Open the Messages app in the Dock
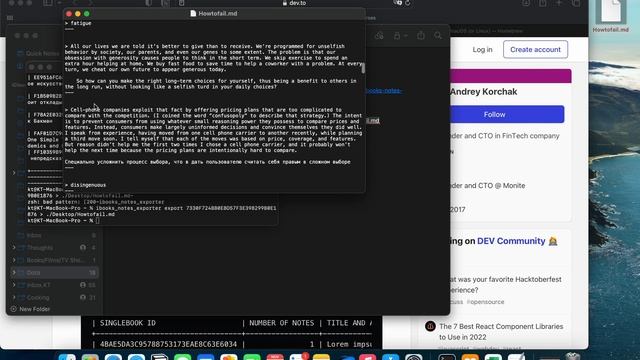The image size is (640, 360). click(x=182, y=357)
